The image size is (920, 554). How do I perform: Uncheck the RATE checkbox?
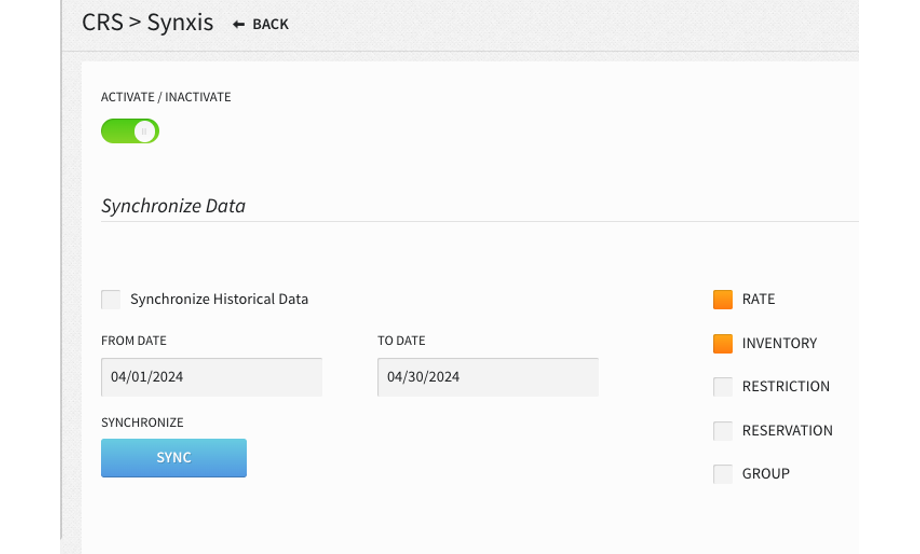tap(723, 299)
